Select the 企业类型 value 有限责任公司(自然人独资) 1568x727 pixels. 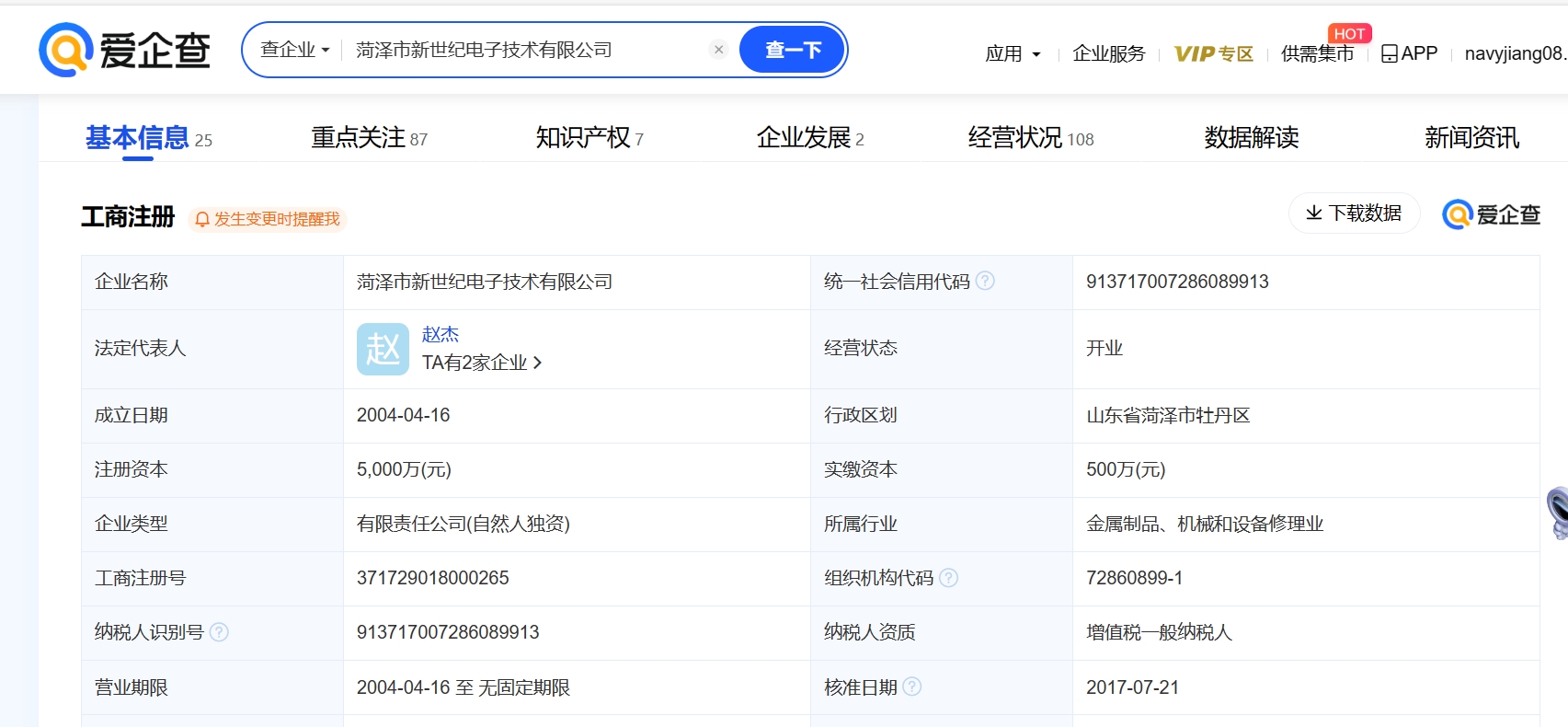[x=464, y=524]
